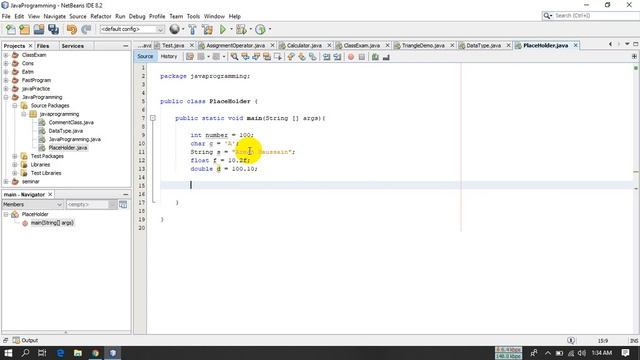The height and width of the screenshot is (360, 640).
Task: Click the Toggle Bookmark editor icon
Action: 312,57
